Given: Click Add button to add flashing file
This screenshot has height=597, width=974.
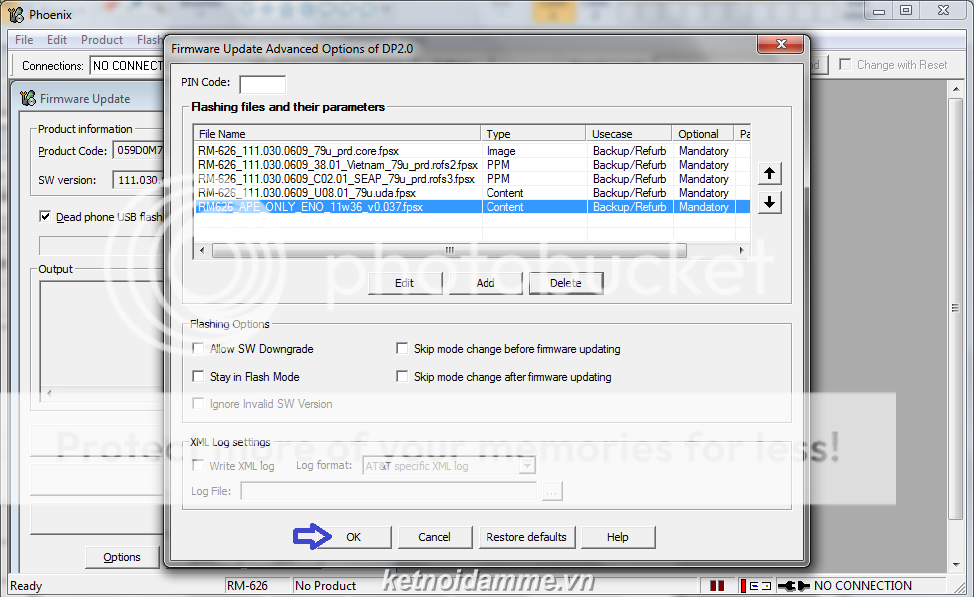Looking at the screenshot, I should (485, 283).
